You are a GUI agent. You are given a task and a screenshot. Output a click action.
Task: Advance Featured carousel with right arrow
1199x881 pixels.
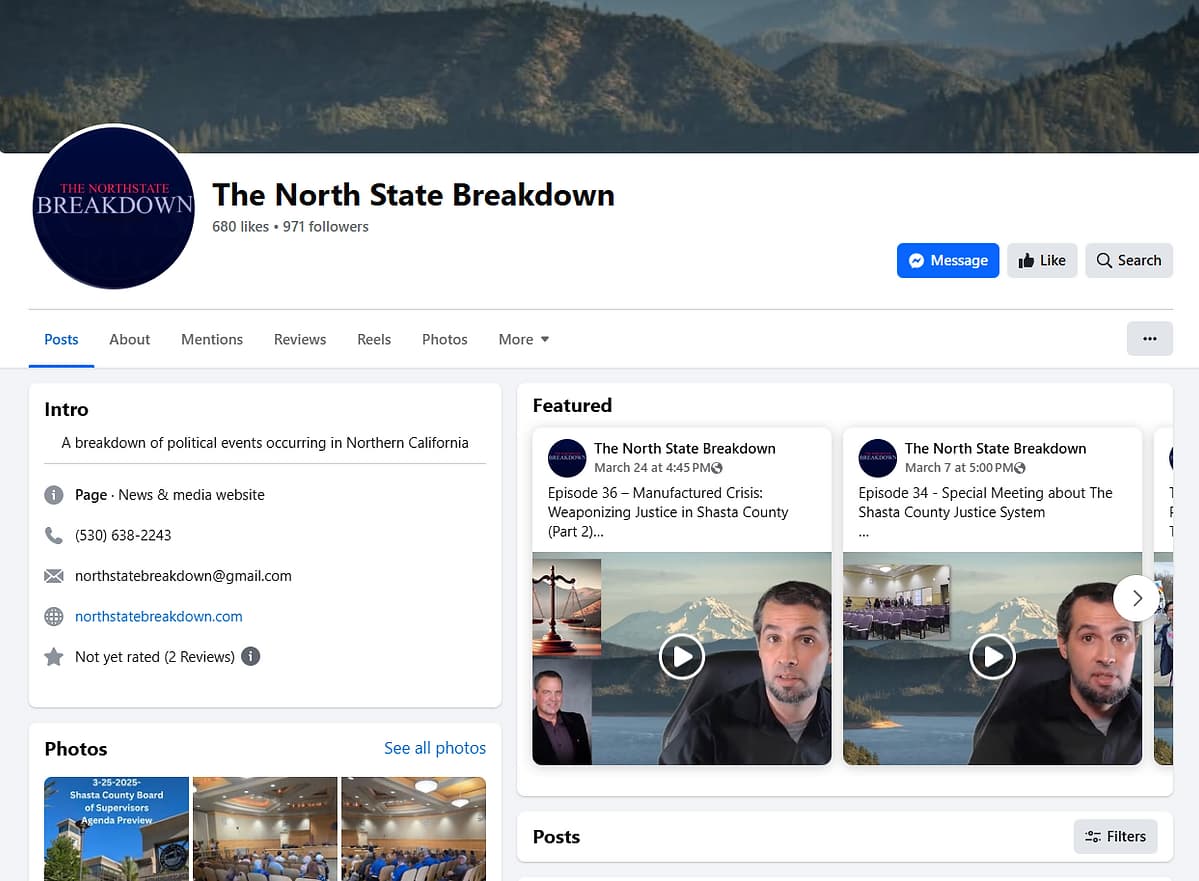(1136, 598)
